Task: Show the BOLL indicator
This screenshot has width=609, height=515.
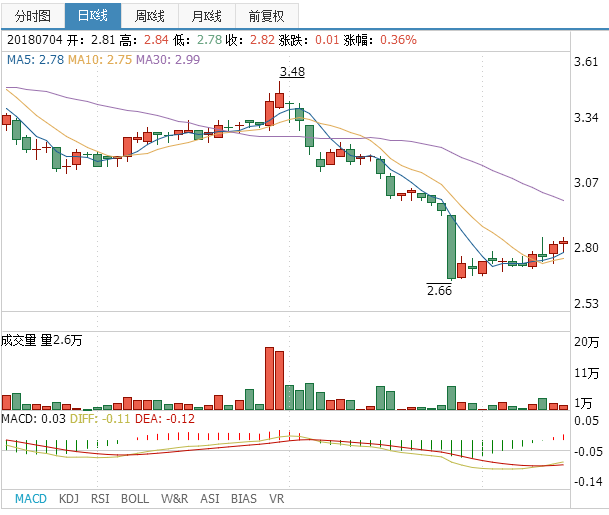Action: click(135, 499)
